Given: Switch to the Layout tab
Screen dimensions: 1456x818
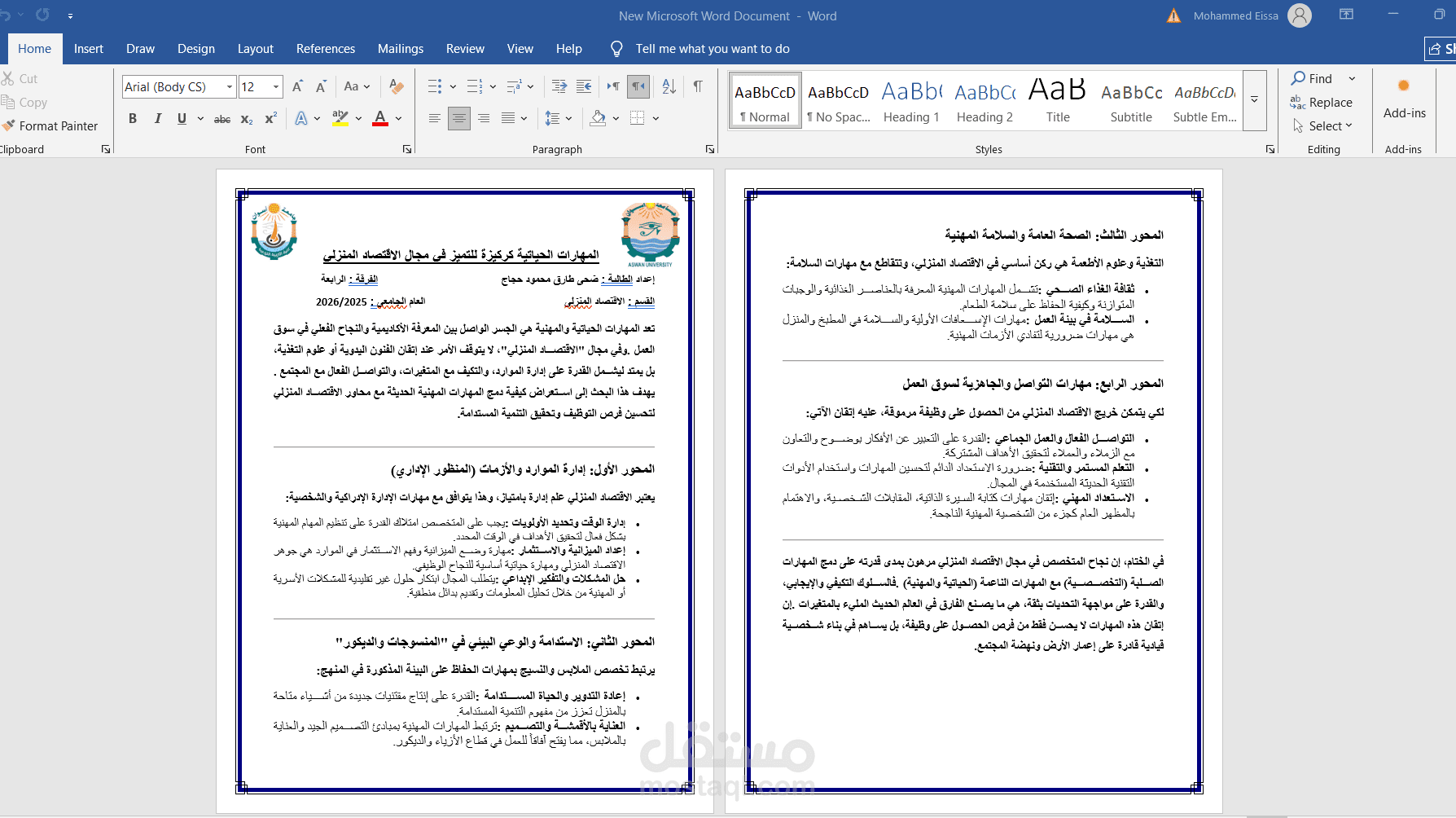Looking at the screenshot, I should (255, 49).
